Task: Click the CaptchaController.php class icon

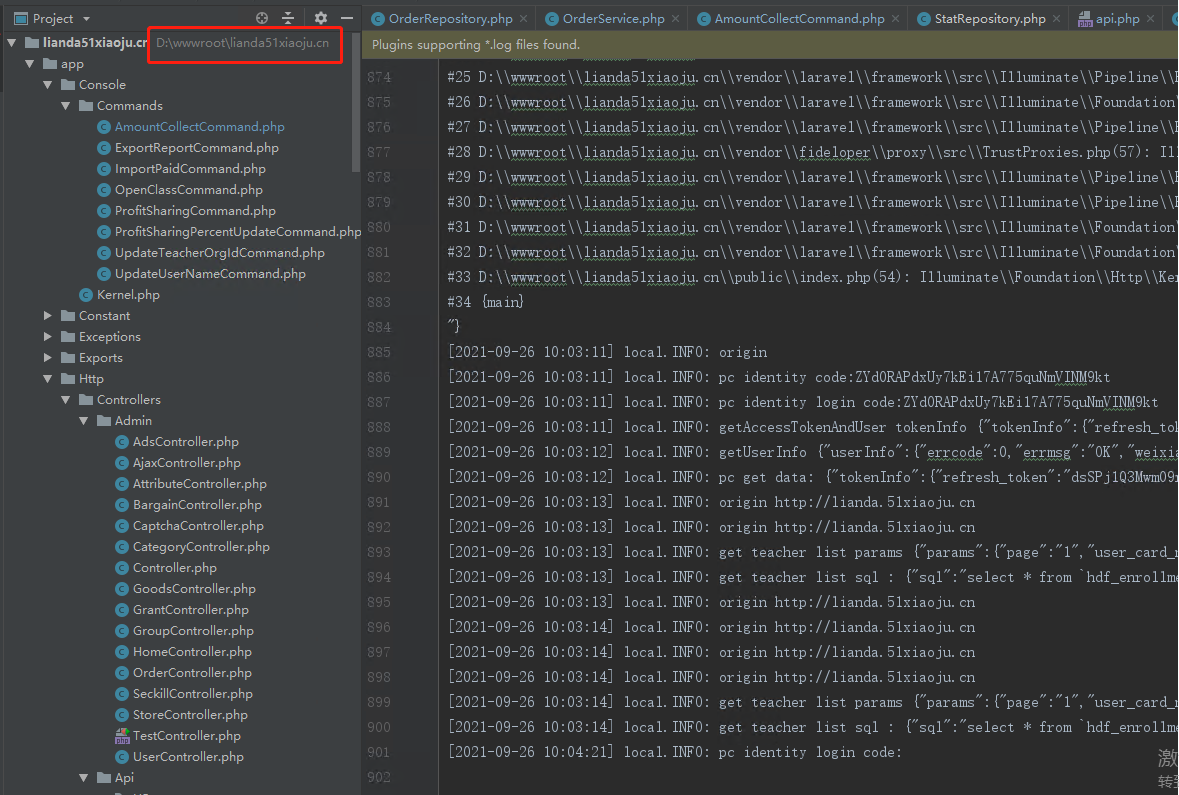Action: (x=122, y=526)
